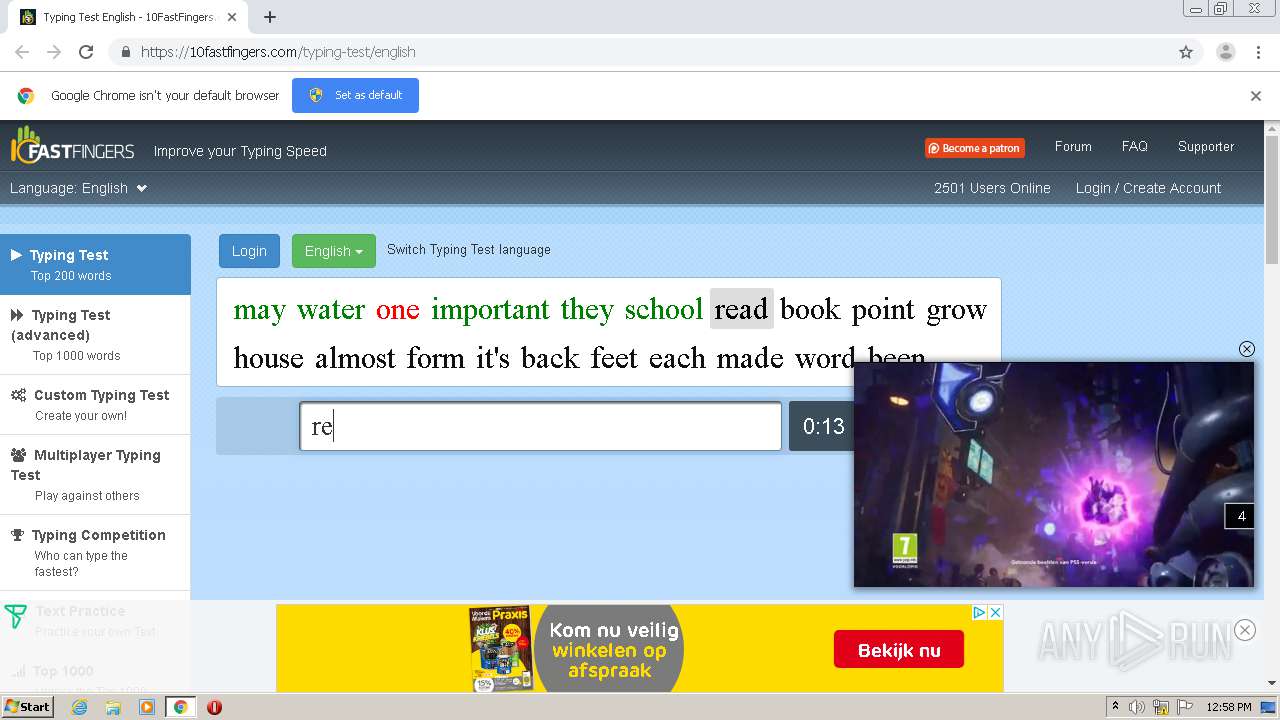Open the Forum link
The height and width of the screenshot is (720, 1280).
(1073, 146)
